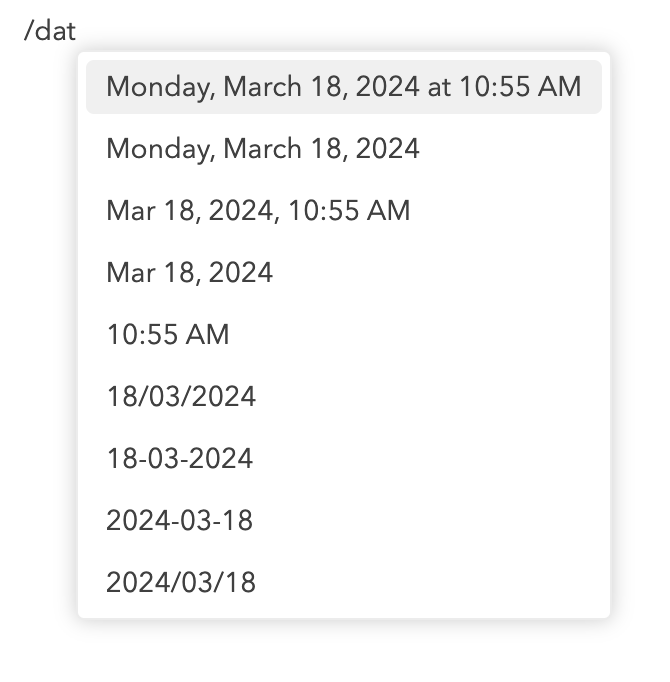Pick the day-first date with slashes
Screen dimensions: 670x682
pos(181,397)
